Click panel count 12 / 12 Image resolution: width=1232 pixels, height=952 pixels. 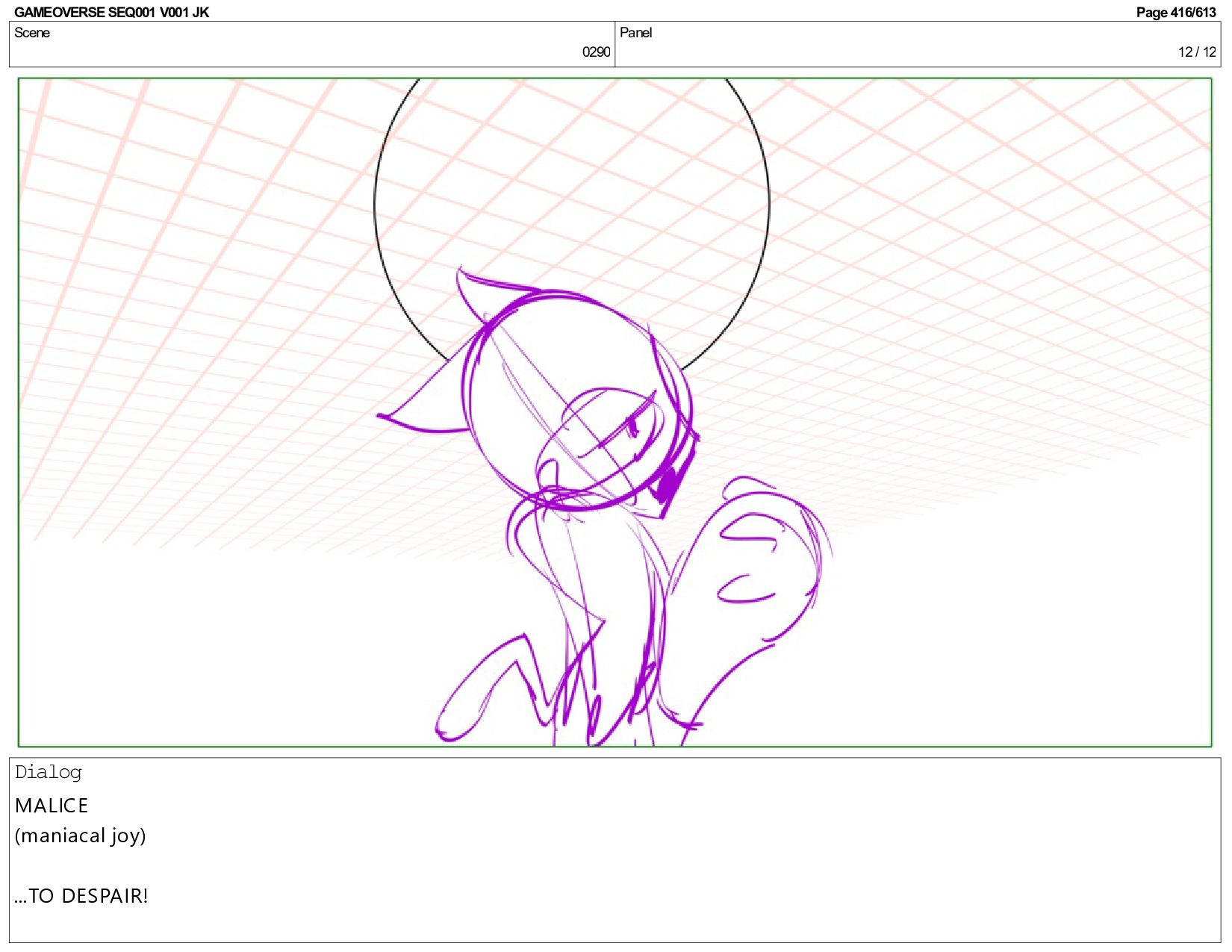click(1197, 52)
